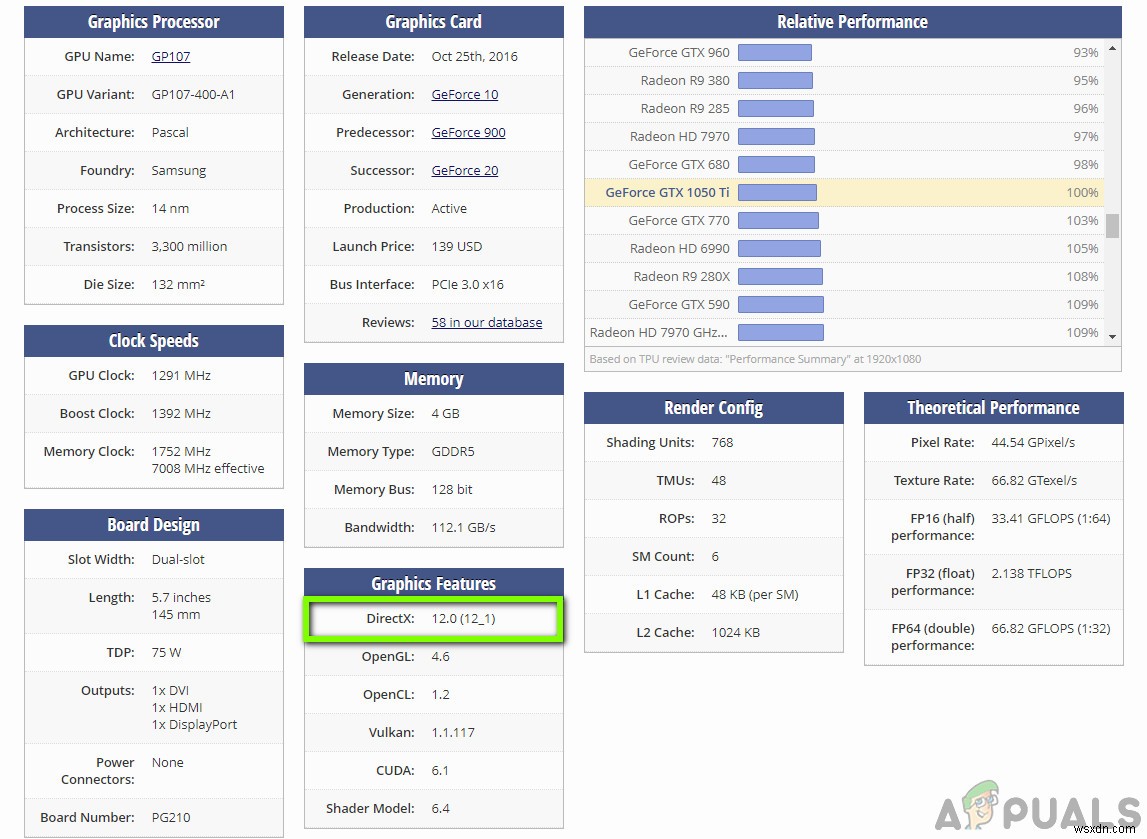Open the GP107 GPU name link

[x=171, y=57]
